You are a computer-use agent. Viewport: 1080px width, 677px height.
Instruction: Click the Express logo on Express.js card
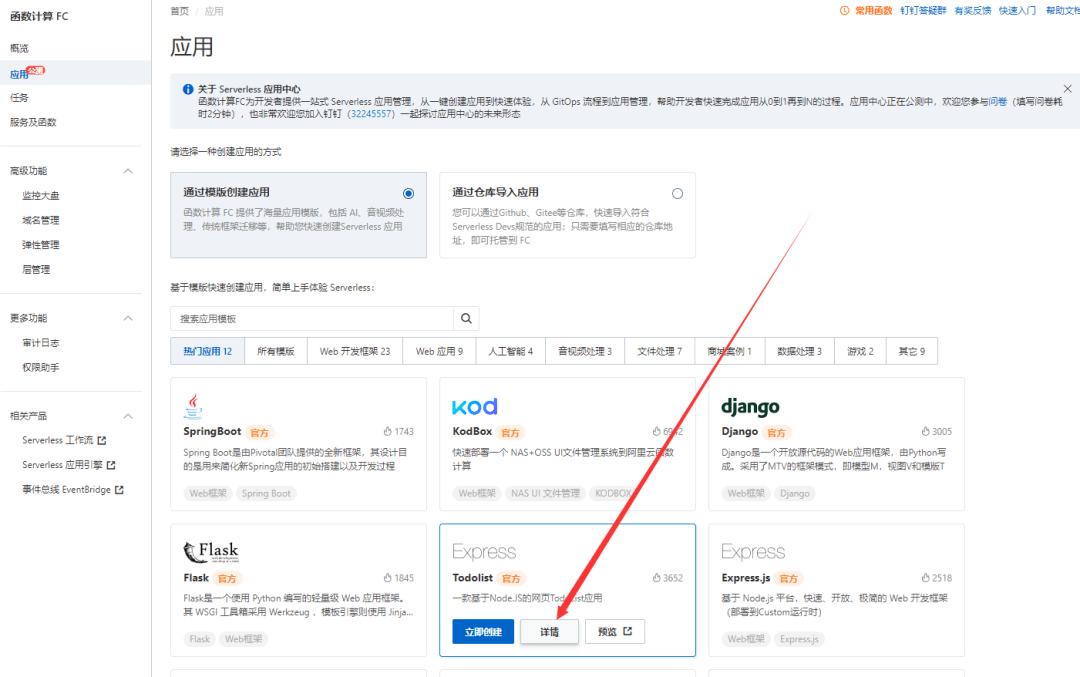tap(753, 552)
